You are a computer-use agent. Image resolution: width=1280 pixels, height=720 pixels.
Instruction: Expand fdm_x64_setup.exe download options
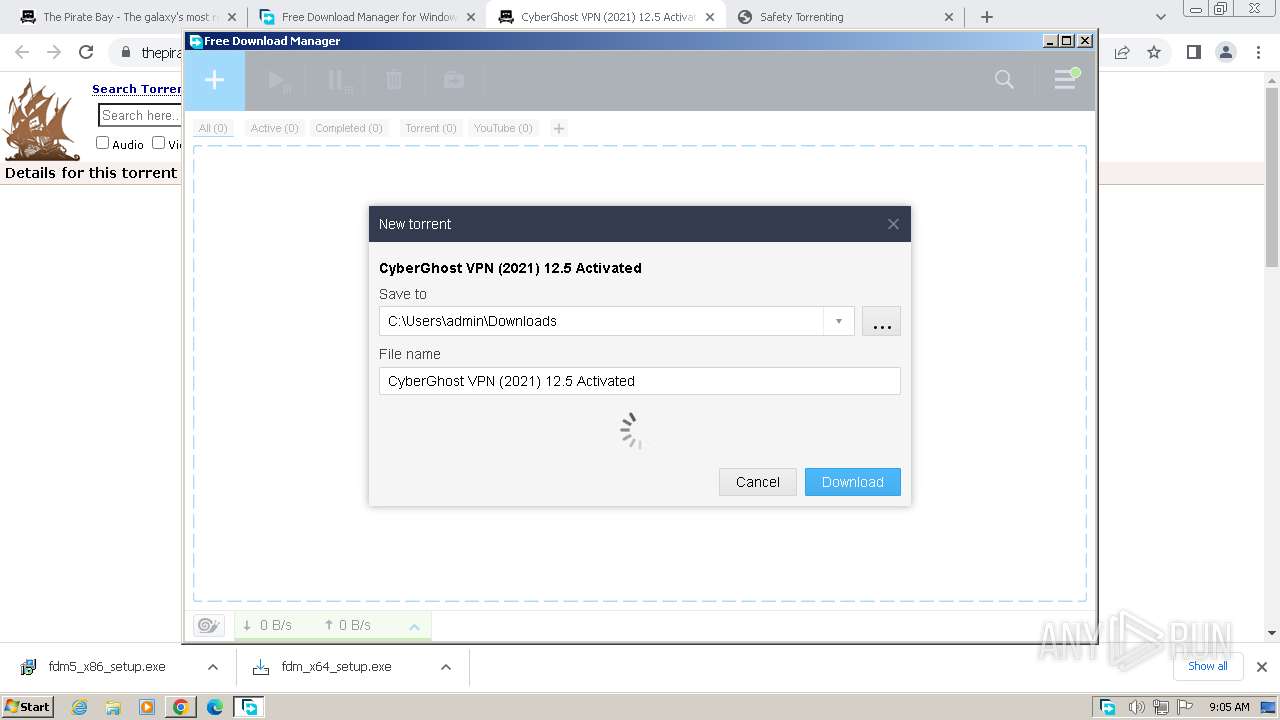(x=446, y=667)
